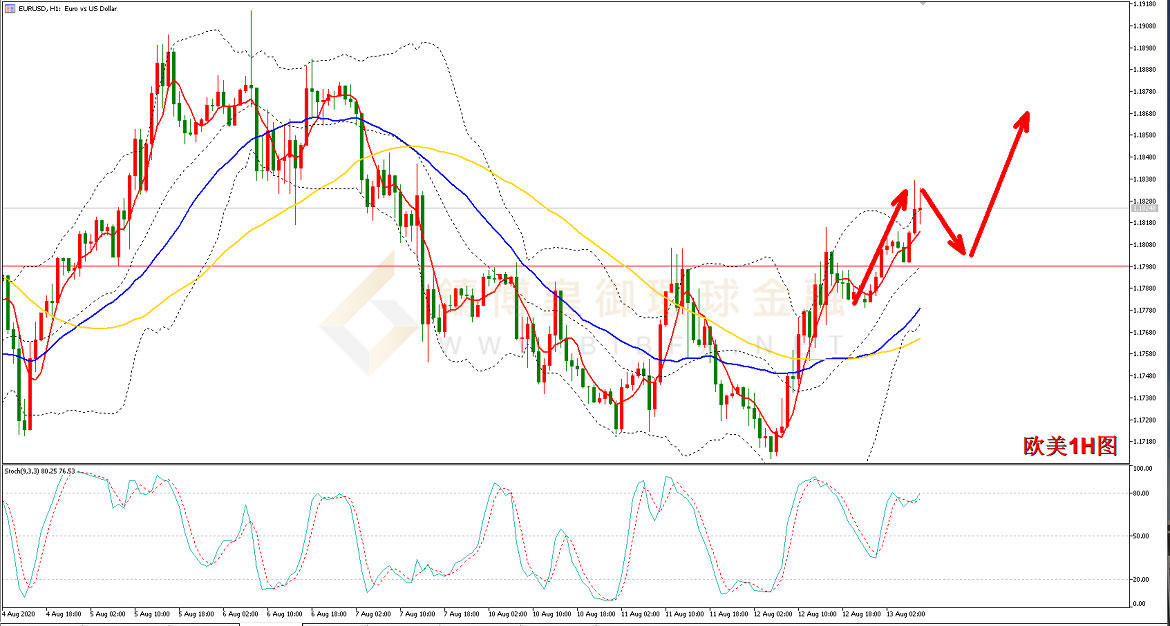This screenshot has width=1170, height=626.
Task: Click the tip of the tallest red upward arrow
Action: (x=1025, y=113)
